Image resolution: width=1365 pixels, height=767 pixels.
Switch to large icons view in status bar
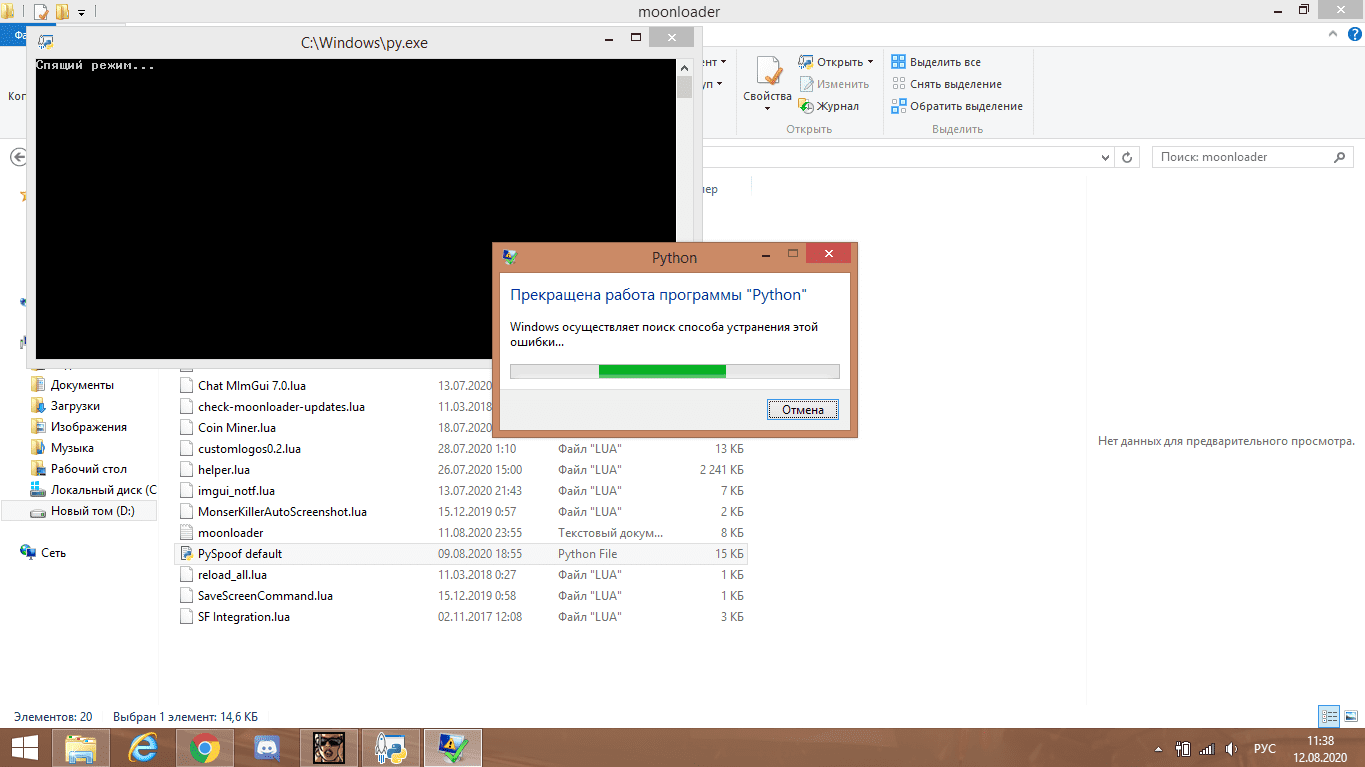point(1349,716)
